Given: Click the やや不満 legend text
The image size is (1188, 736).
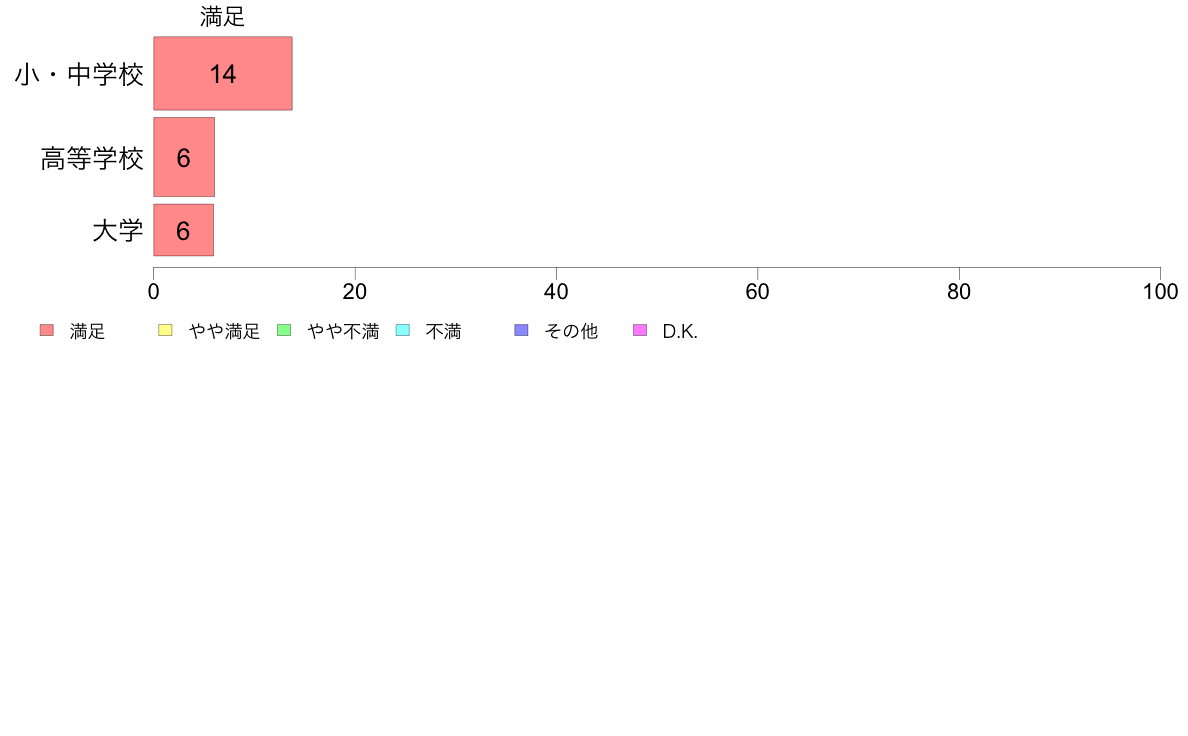Looking at the screenshot, I should coord(343,331).
